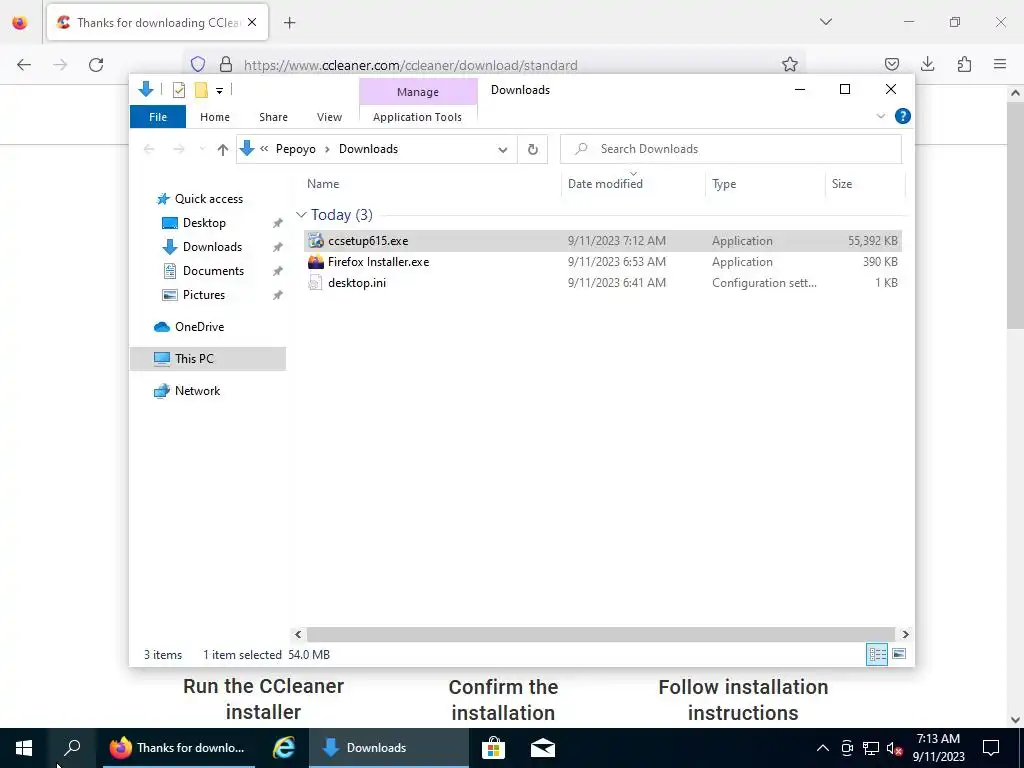Open Microsoft Store from taskbar
The image size is (1024, 768).
point(493,748)
